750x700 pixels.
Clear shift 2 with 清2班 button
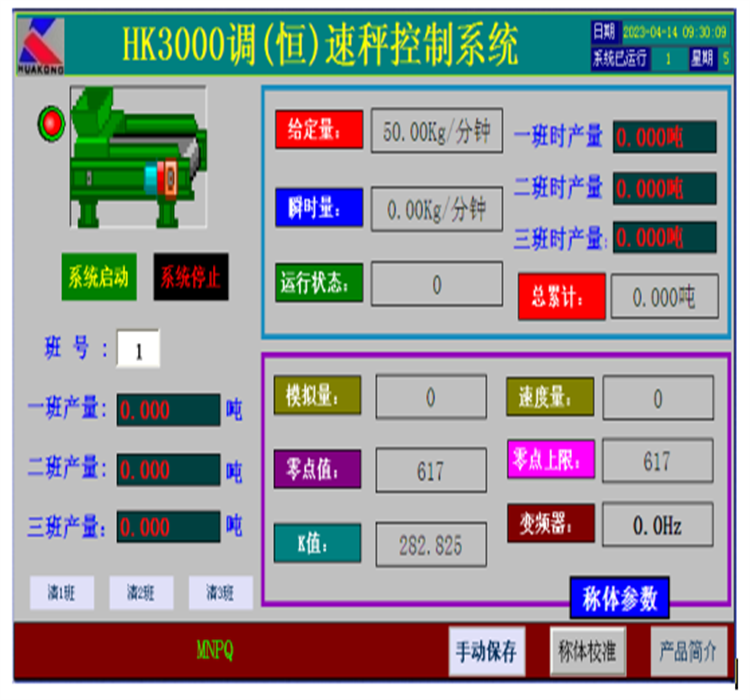tap(141, 593)
